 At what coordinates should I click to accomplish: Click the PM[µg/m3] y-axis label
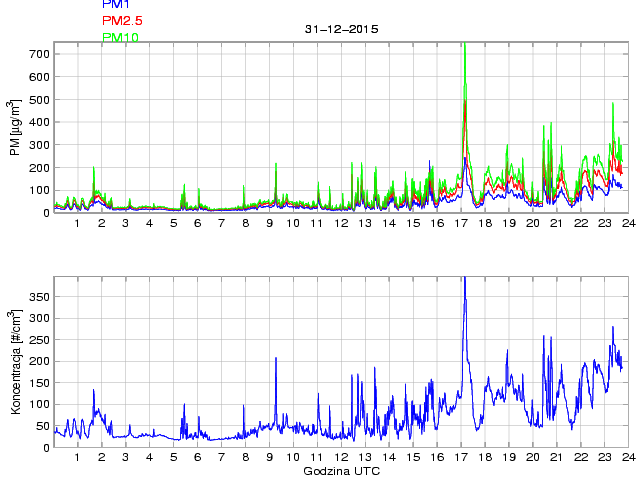coord(16,127)
